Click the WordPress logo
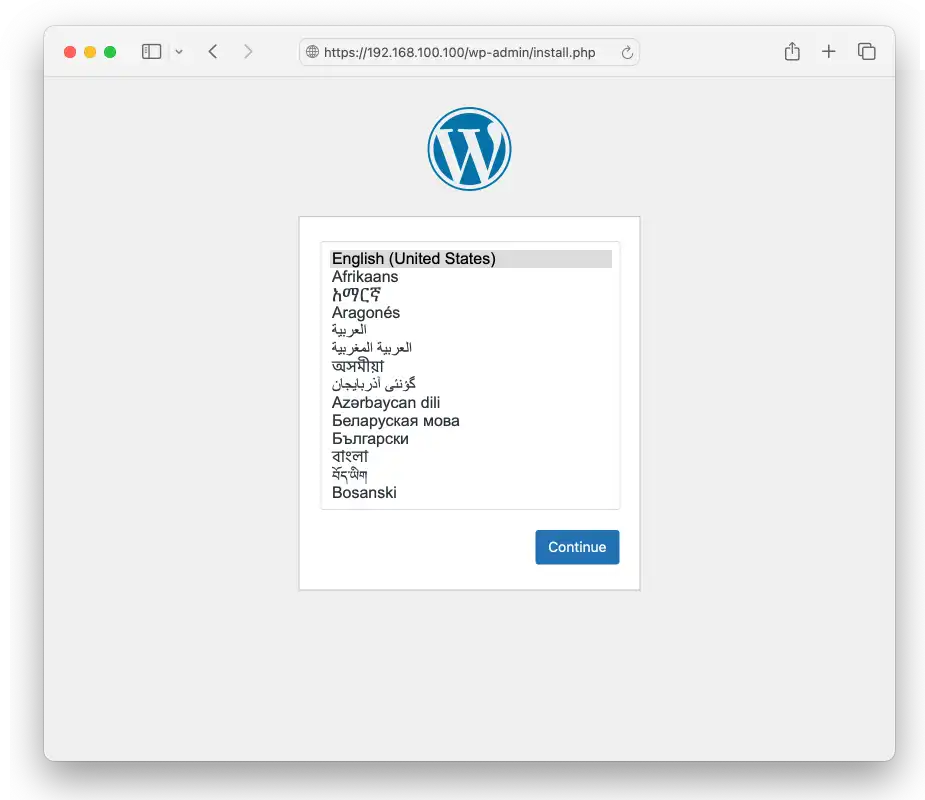This screenshot has height=800, width=925. (469, 149)
